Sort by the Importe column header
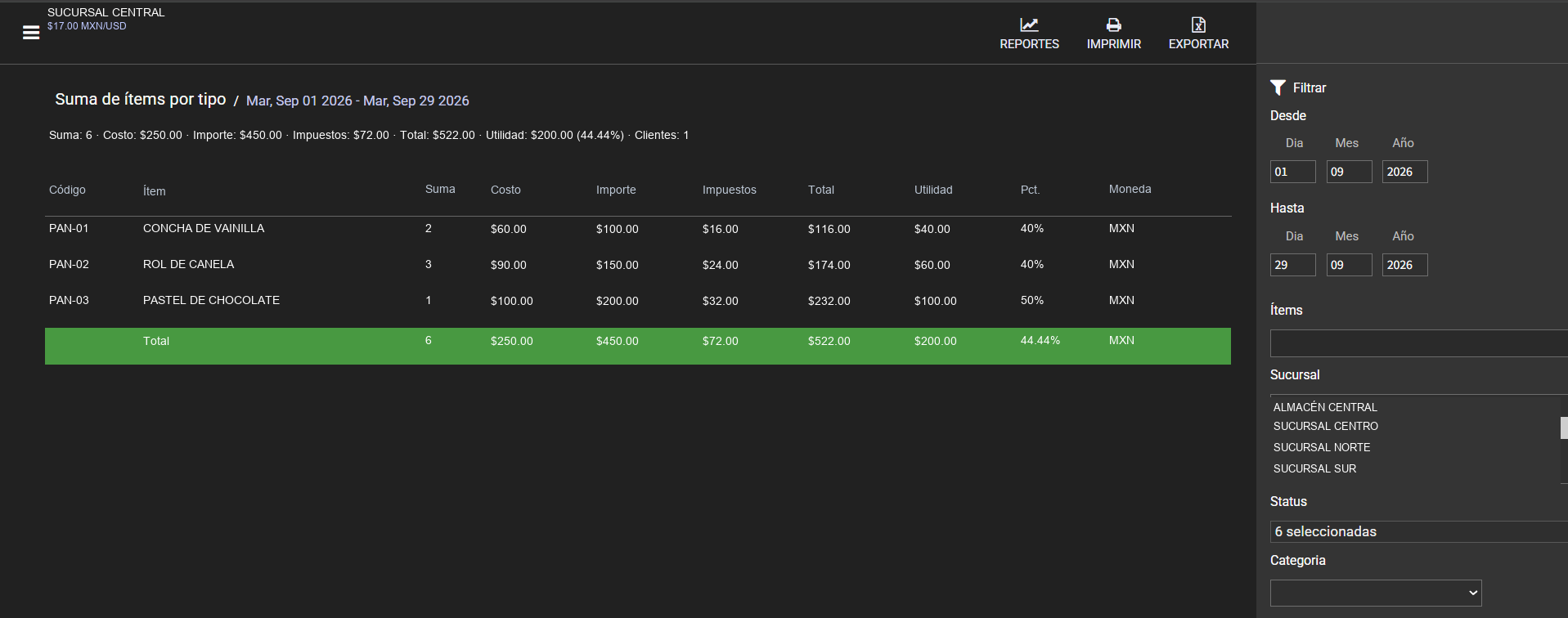The height and width of the screenshot is (618, 1568). click(x=616, y=190)
